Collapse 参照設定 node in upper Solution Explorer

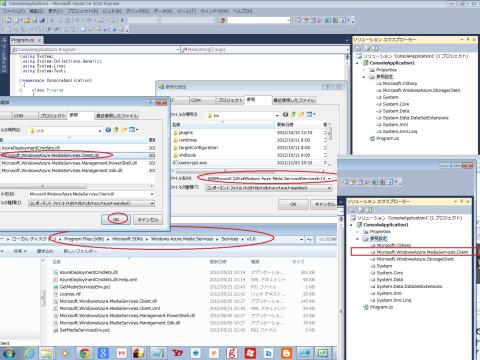pos(364,77)
